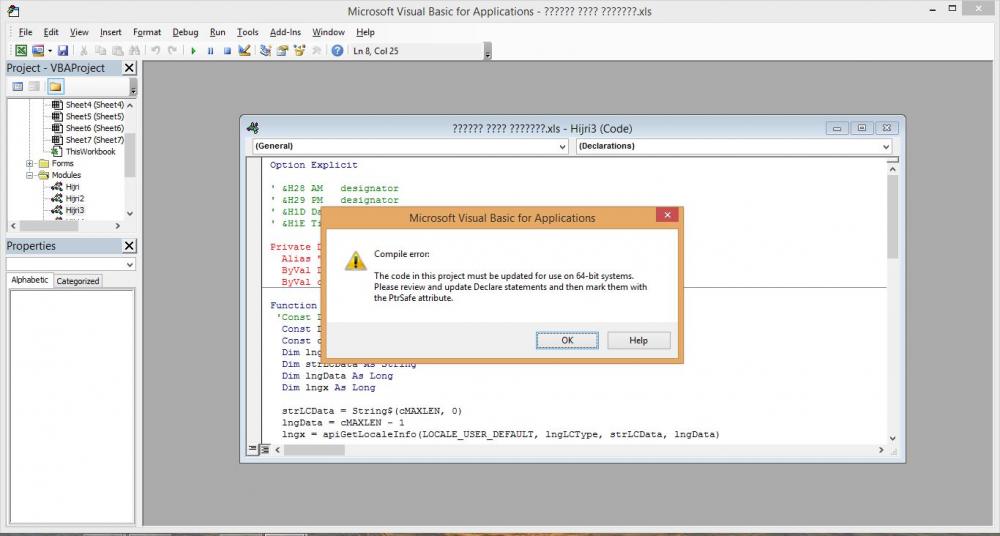Open the Run menu
Viewport: 1000px width, 536px height.
(217, 32)
